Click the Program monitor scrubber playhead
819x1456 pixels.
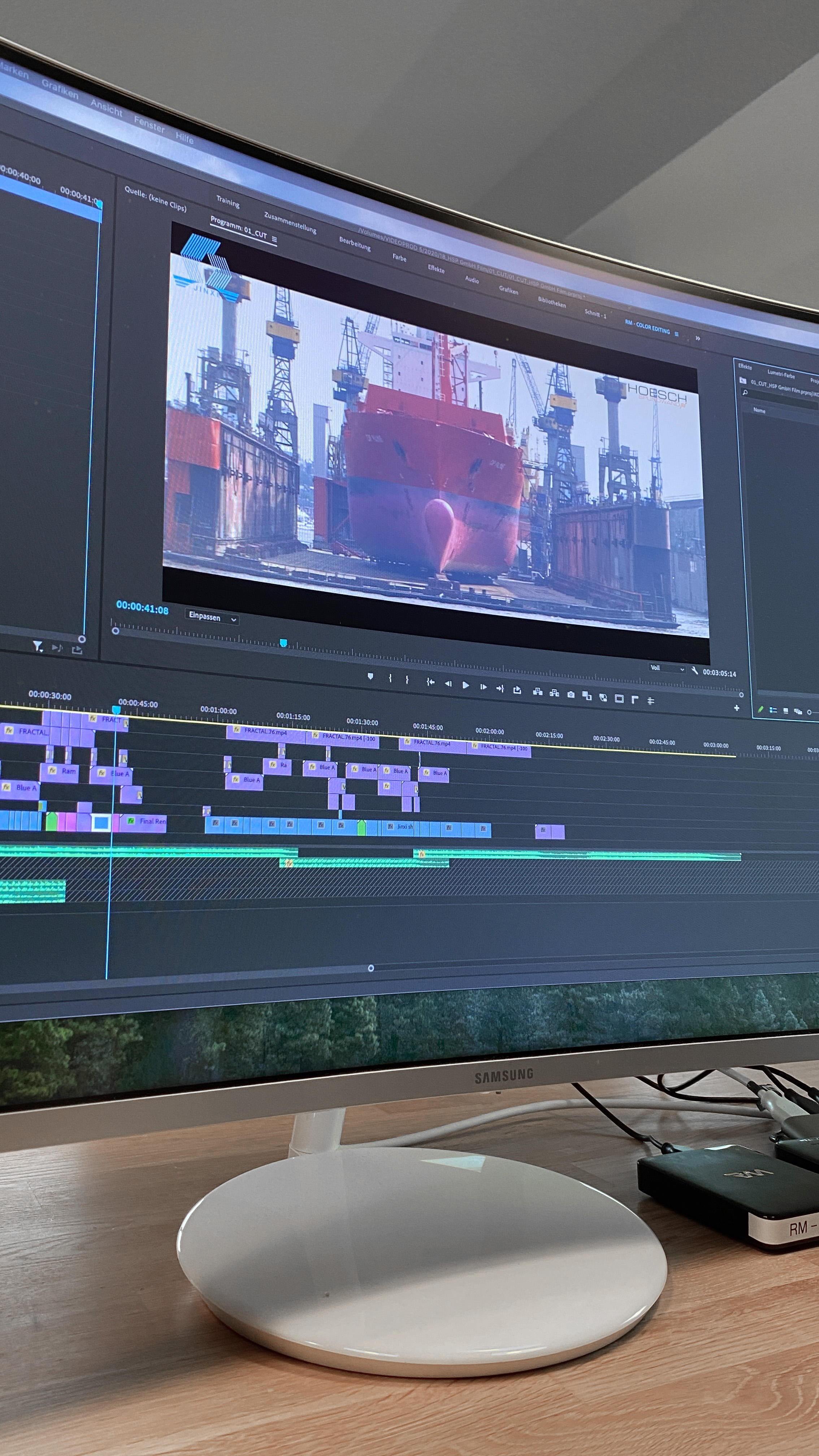[x=284, y=643]
